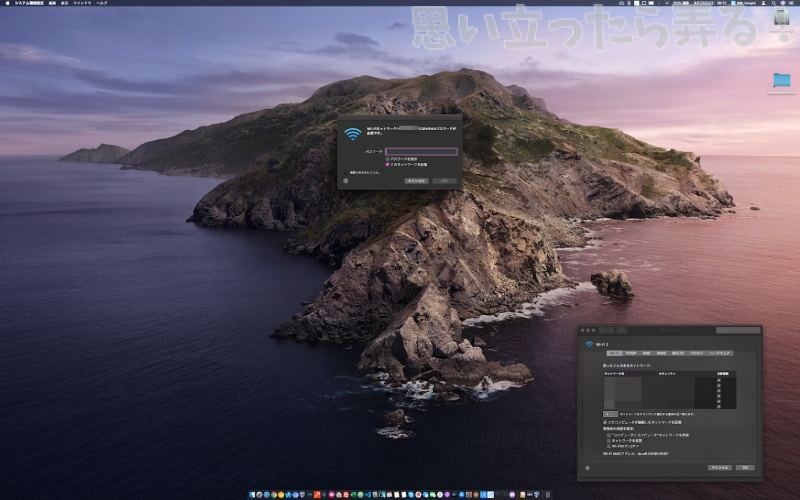
Task: Open help in the Wi-Fi password dialog
Action: click(345, 181)
